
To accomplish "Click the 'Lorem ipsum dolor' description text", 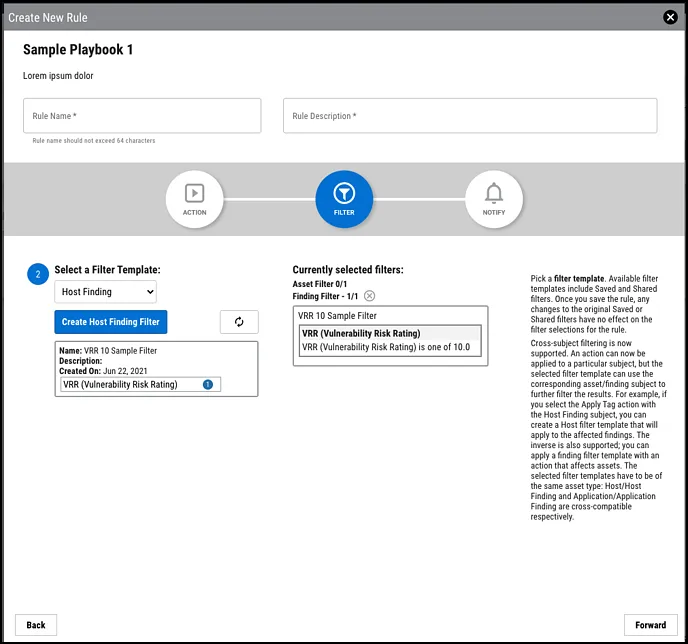I will [58, 75].
